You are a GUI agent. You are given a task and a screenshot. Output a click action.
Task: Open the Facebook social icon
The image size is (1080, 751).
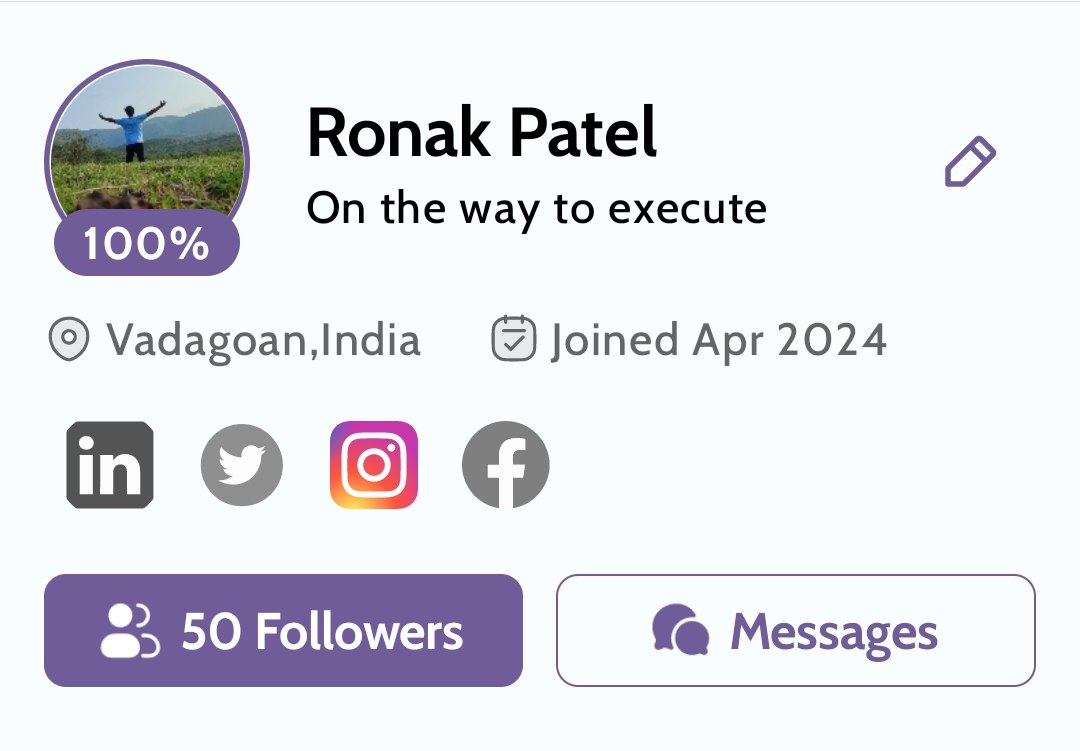click(x=505, y=465)
